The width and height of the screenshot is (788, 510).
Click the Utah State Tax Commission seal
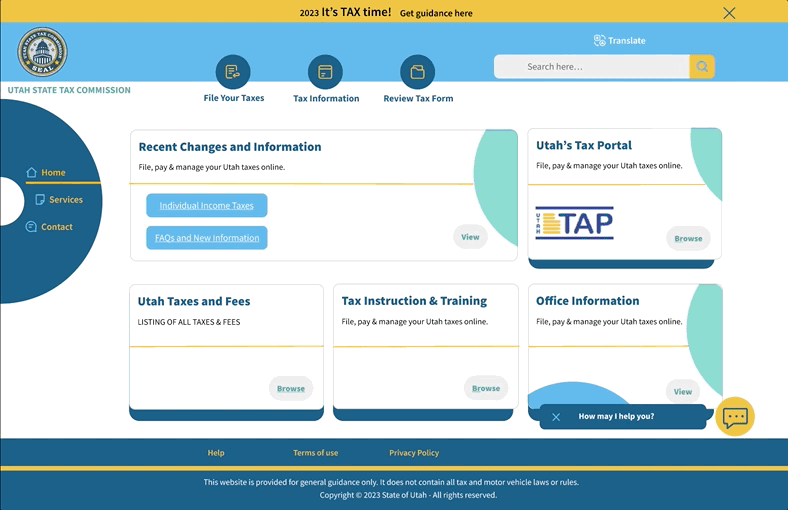(42, 52)
